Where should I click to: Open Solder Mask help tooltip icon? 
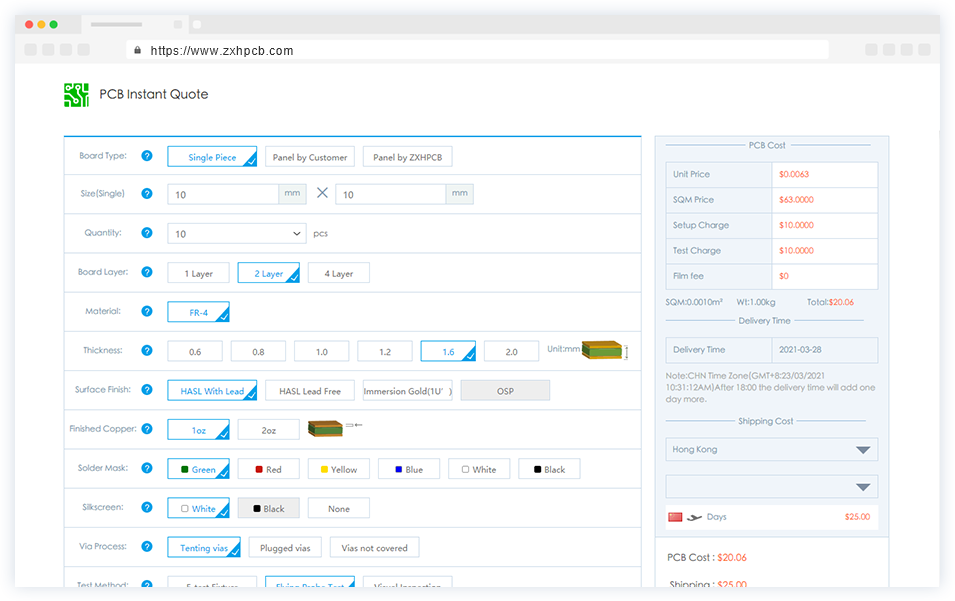click(x=147, y=468)
